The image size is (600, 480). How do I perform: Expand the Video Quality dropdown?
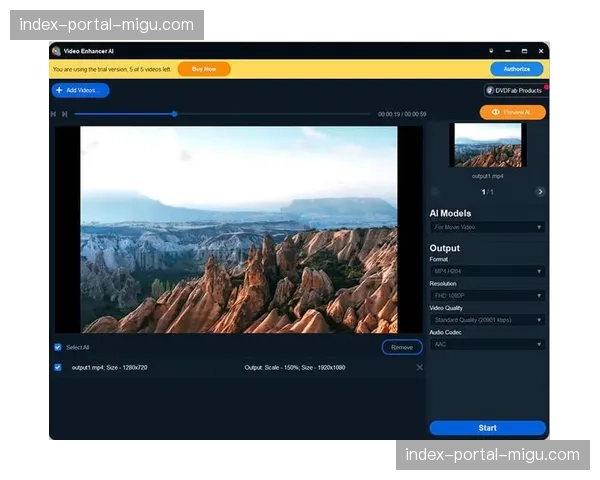[487, 320]
